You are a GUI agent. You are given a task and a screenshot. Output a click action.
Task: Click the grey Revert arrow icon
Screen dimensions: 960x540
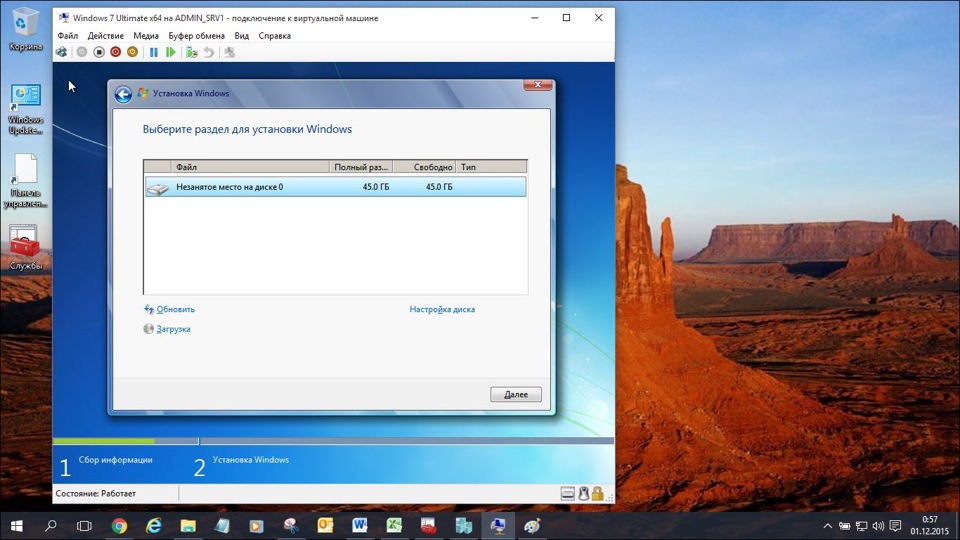coord(209,53)
